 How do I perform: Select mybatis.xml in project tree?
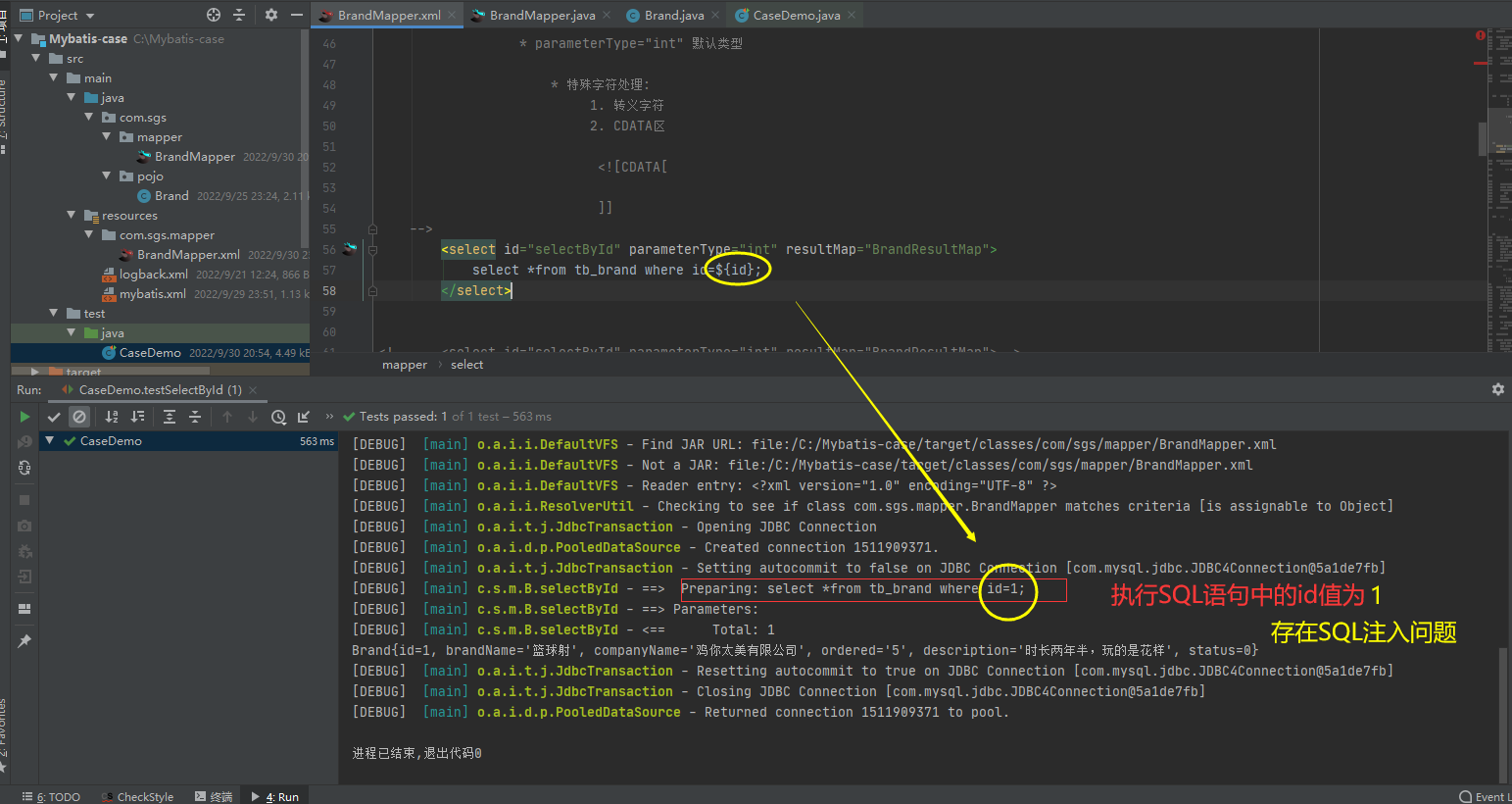pyautogui.click(x=153, y=293)
